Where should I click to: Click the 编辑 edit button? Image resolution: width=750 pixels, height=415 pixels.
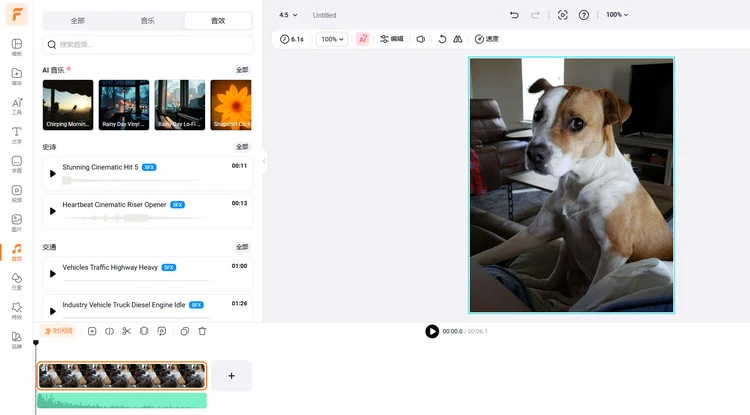(x=392, y=39)
